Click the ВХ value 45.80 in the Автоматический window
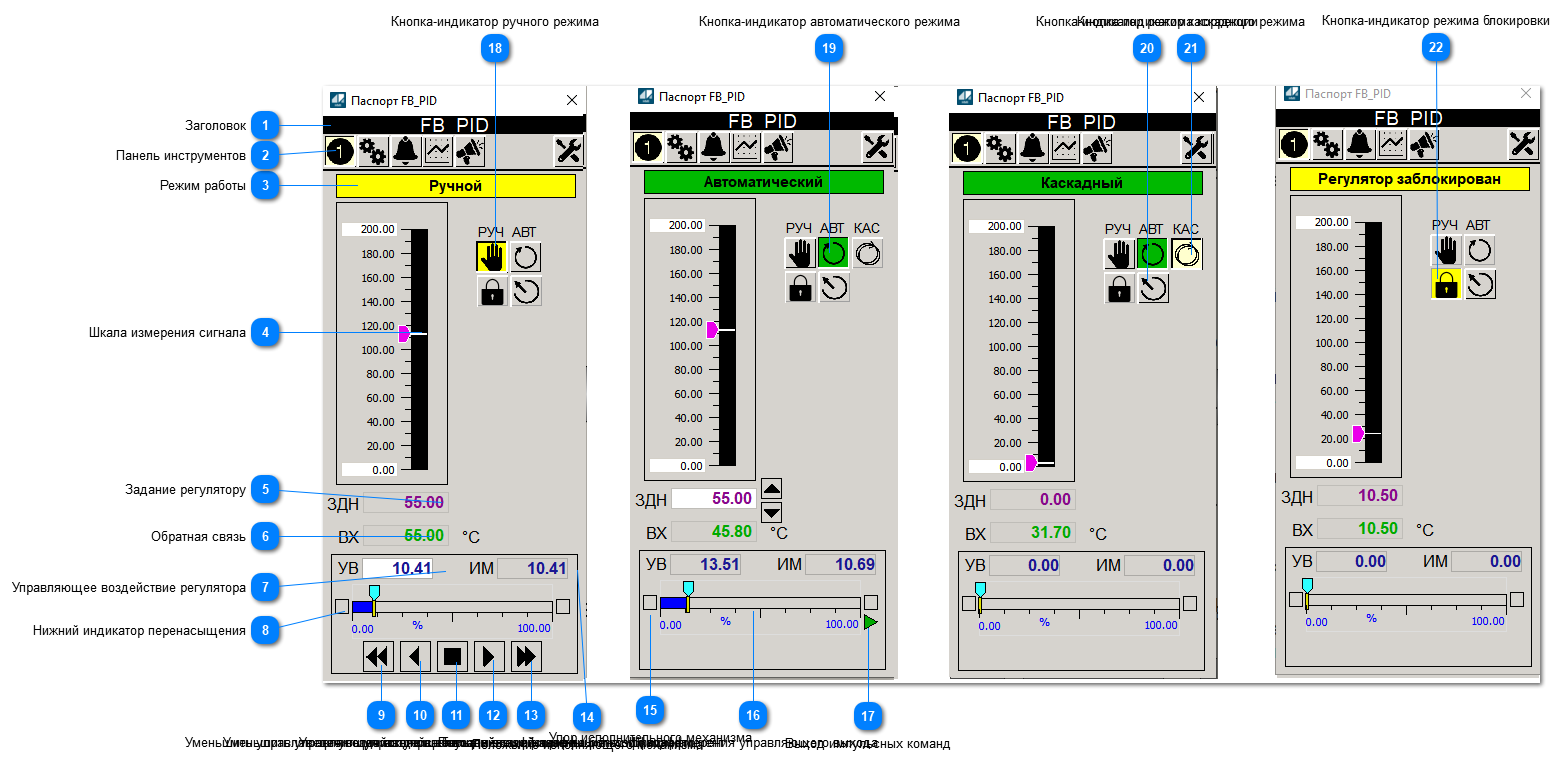The image size is (1566, 768). (x=714, y=532)
